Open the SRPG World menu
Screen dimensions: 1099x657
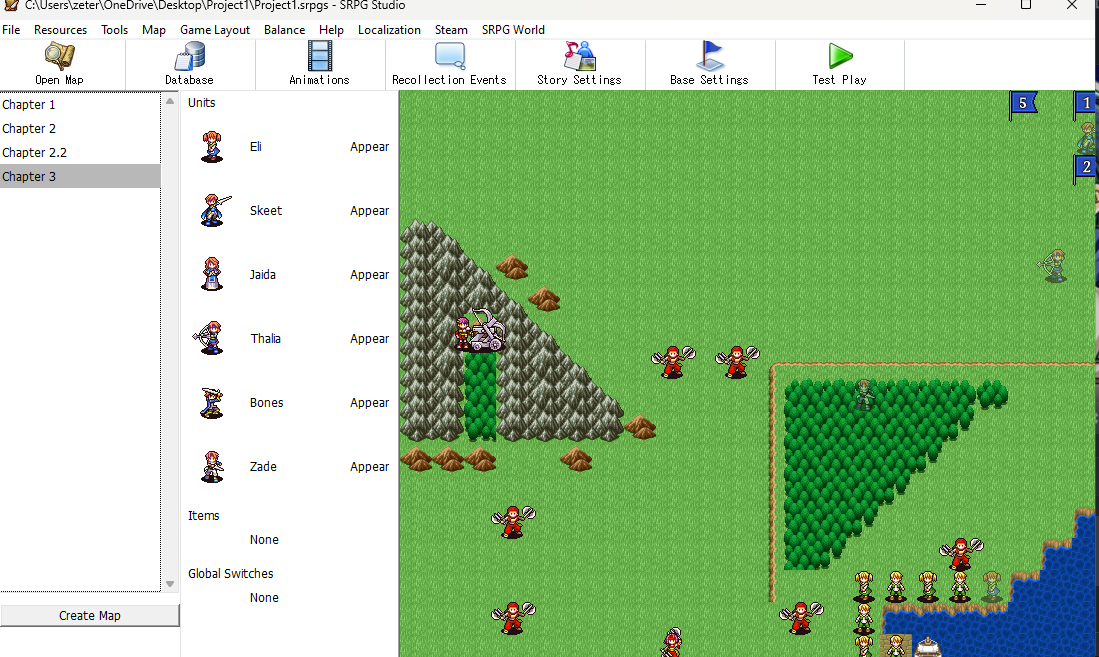pyautogui.click(x=513, y=29)
